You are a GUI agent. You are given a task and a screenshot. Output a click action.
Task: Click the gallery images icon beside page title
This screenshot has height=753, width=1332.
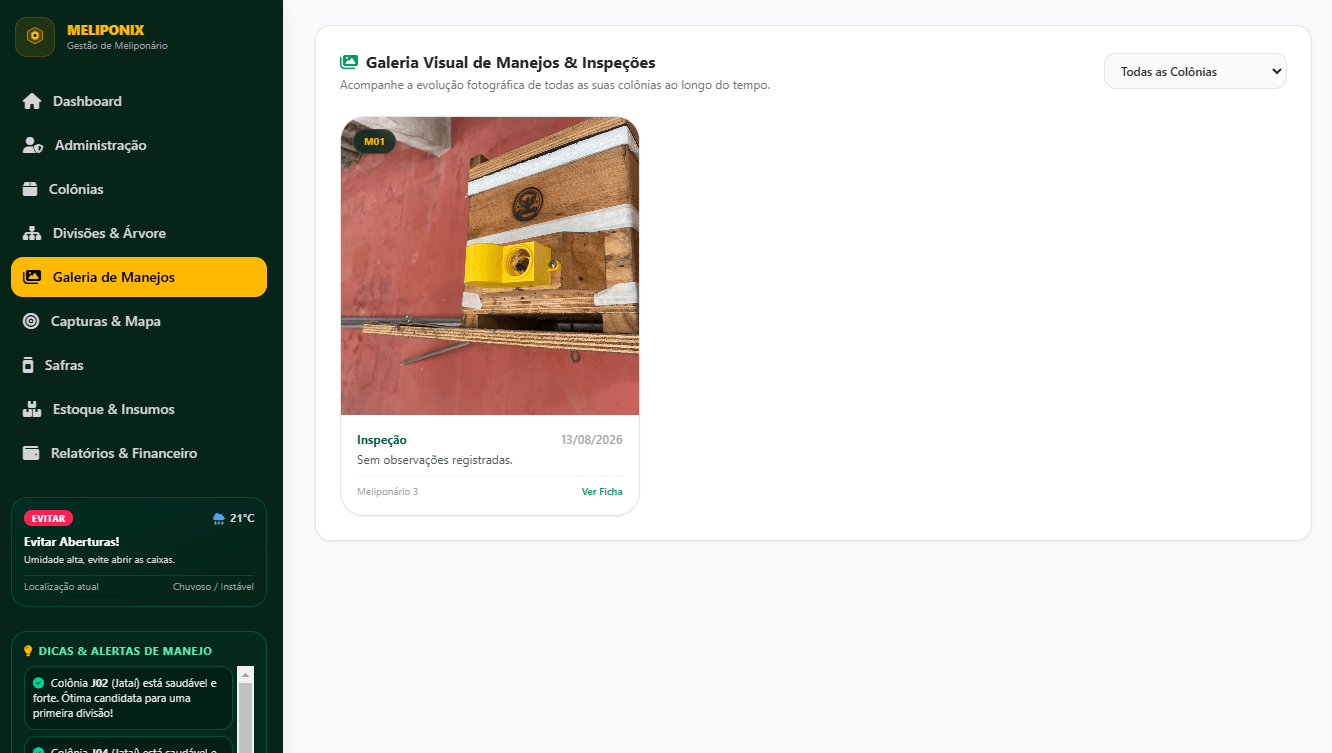349,63
